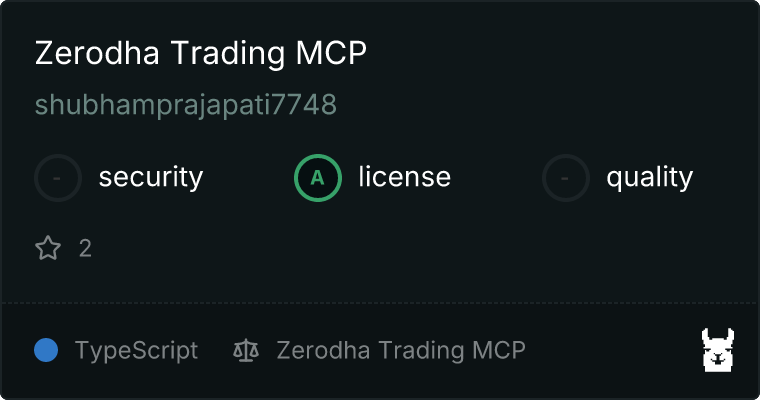
Task: Click the blue TypeScript language dot
Action: (46, 350)
